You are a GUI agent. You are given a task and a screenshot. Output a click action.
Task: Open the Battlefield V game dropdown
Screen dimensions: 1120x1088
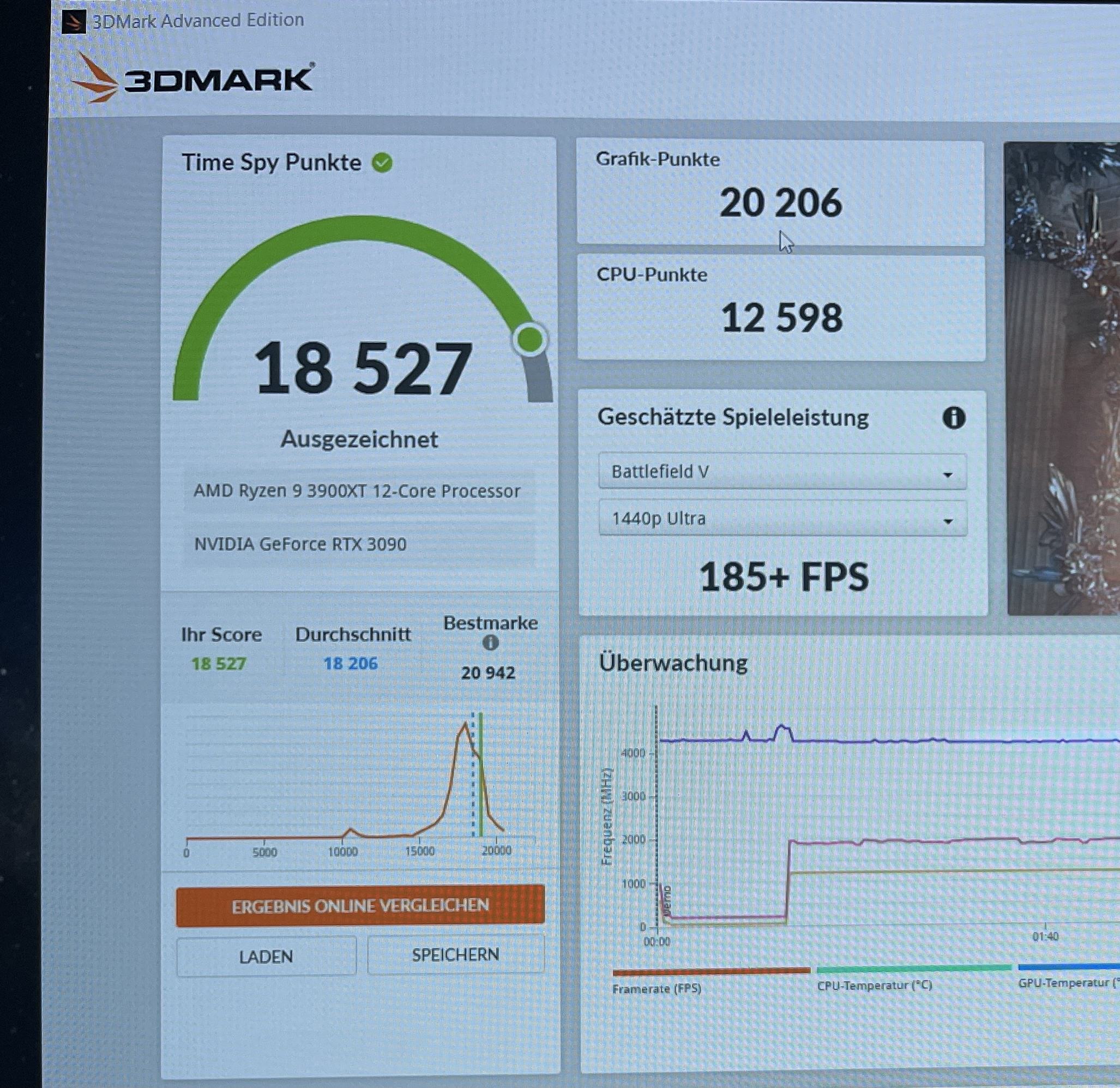(782, 471)
